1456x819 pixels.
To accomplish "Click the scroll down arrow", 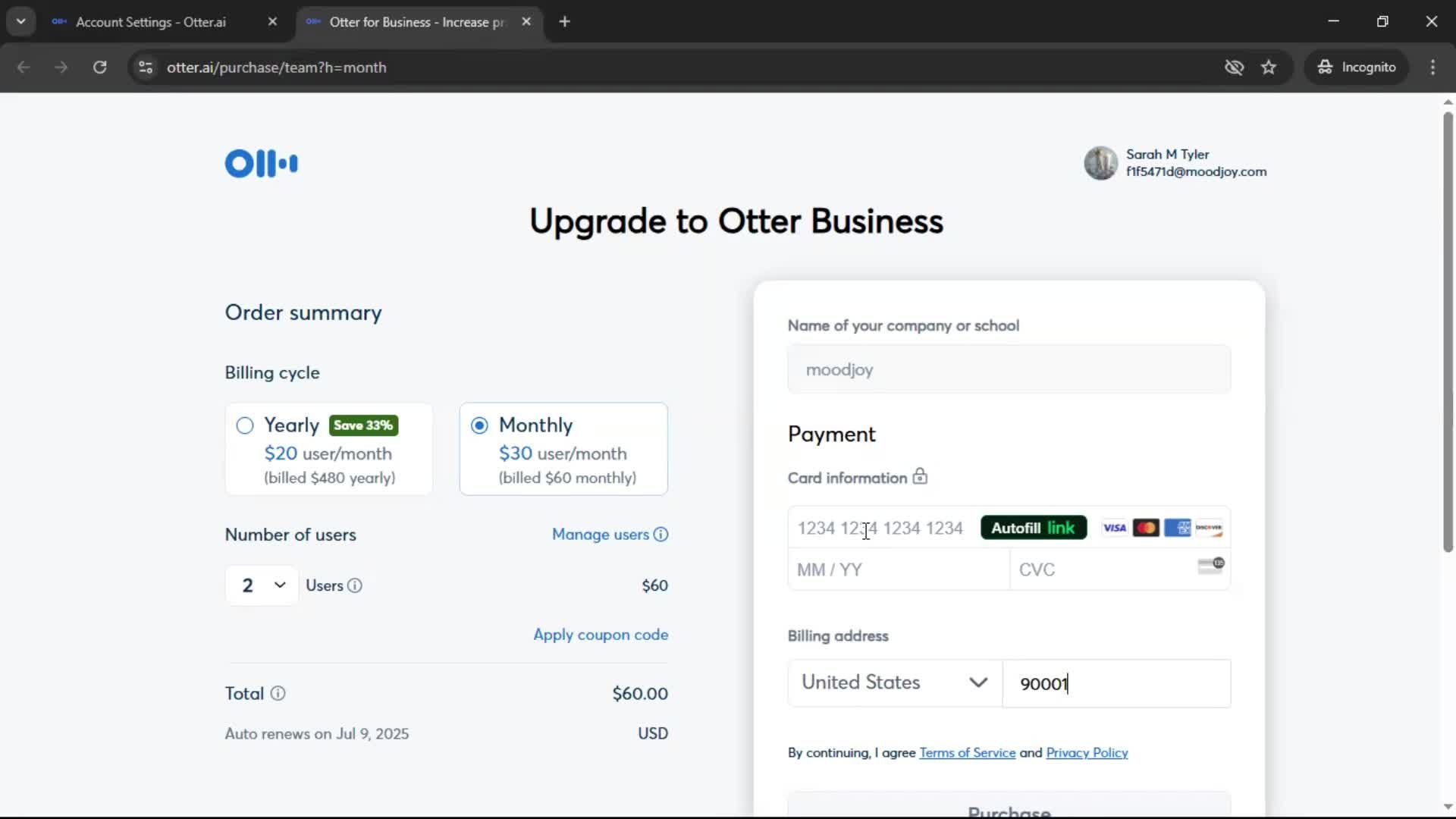I will coord(1448,807).
